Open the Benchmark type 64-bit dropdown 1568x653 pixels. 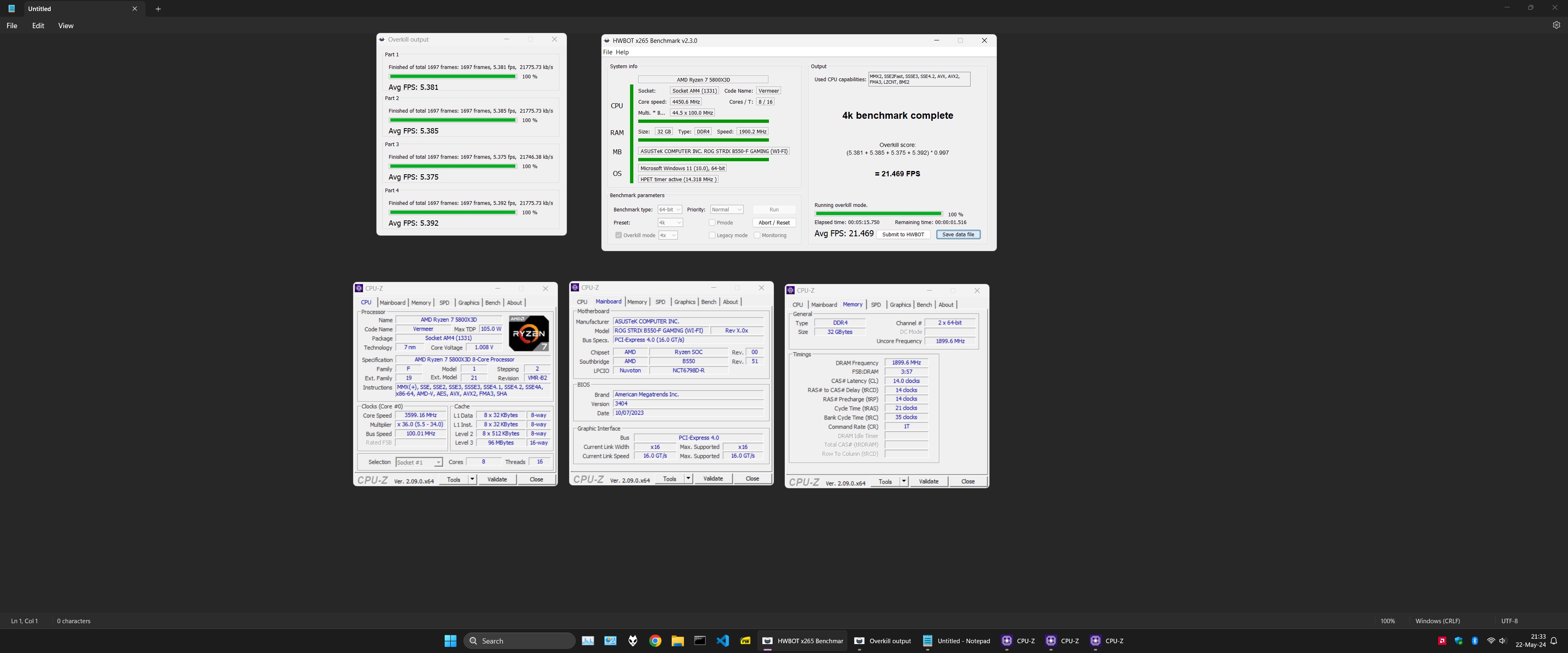[670, 209]
